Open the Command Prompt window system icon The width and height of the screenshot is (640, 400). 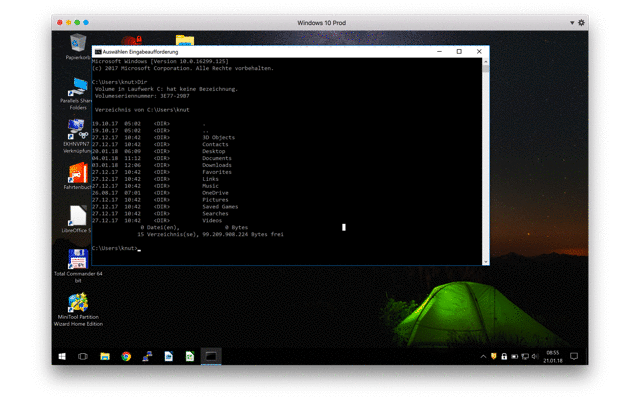(x=98, y=52)
